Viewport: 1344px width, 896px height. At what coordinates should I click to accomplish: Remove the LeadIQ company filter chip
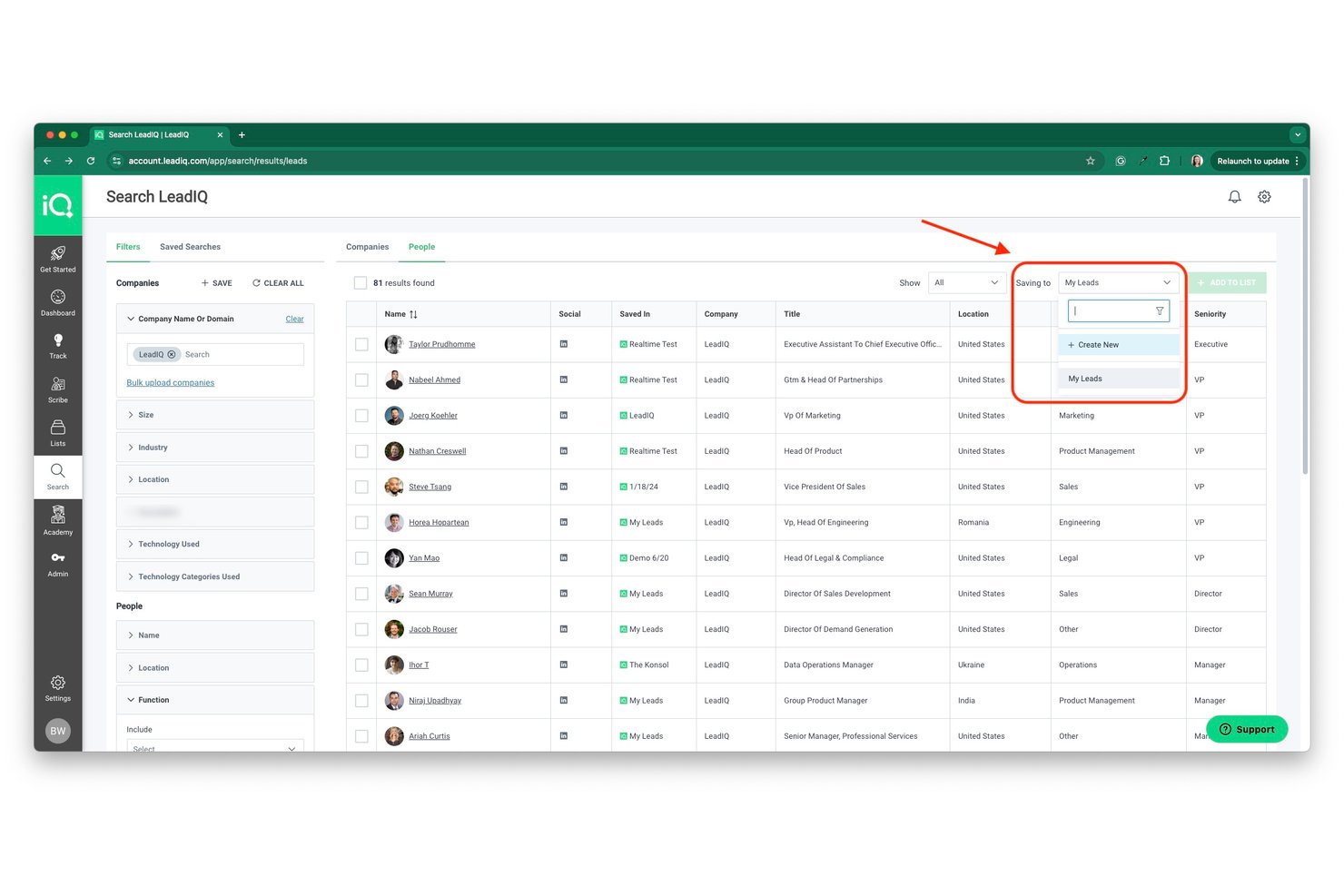[172, 354]
